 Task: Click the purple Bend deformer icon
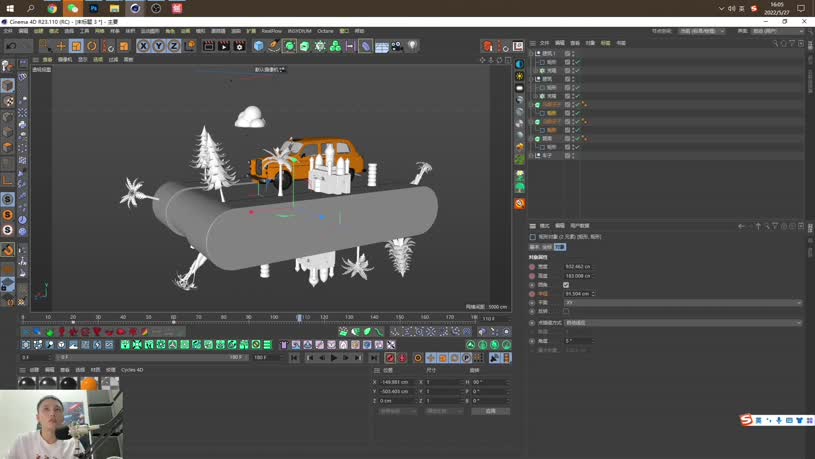pos(365,46)
